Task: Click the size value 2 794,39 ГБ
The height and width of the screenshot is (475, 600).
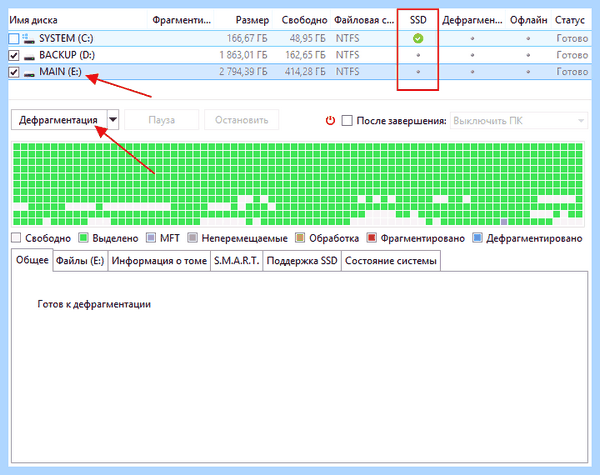Action: 243,72
